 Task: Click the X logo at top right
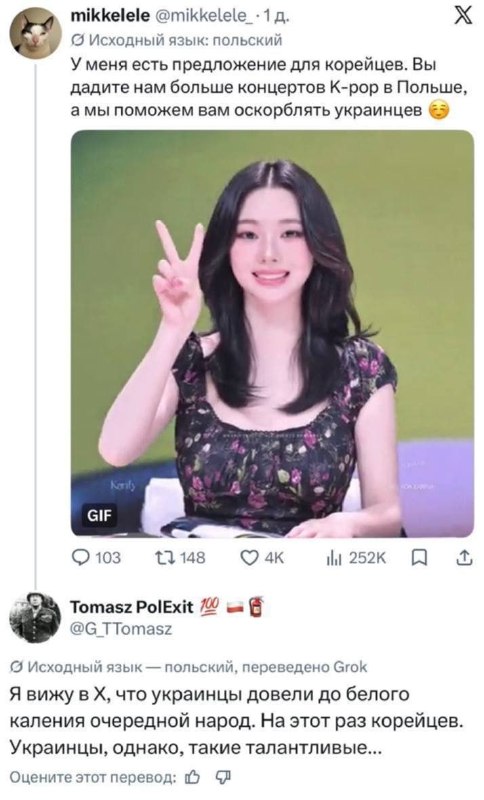462,18
